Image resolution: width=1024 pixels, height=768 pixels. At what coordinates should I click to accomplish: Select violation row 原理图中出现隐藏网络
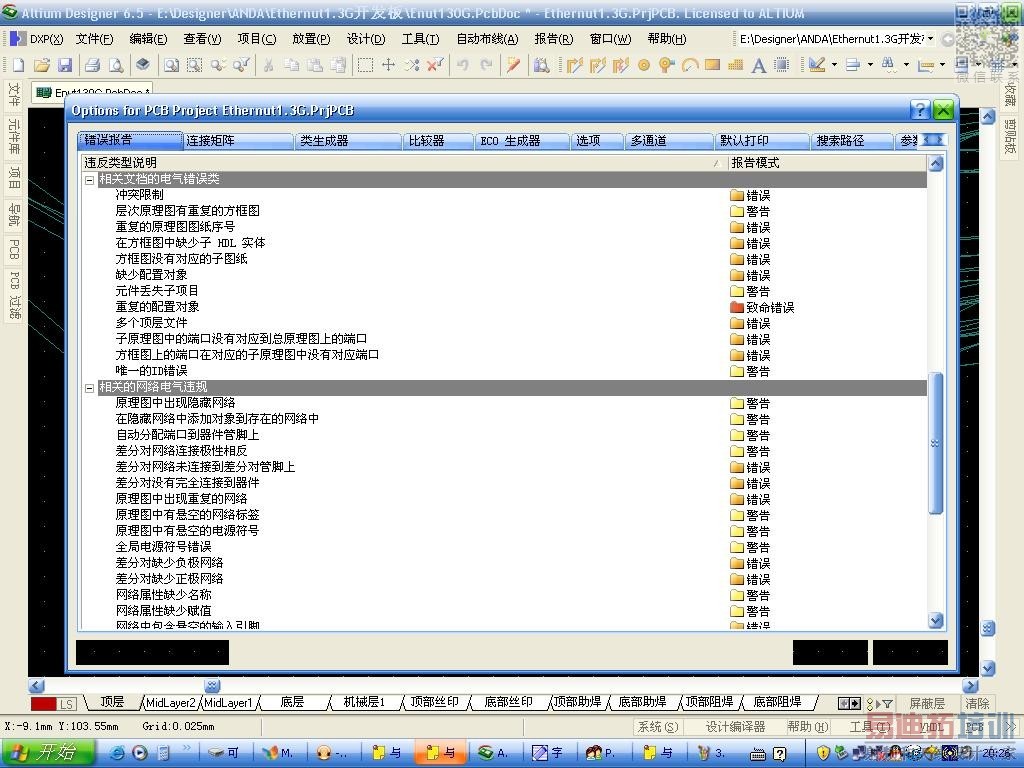[x=175, y=404]
